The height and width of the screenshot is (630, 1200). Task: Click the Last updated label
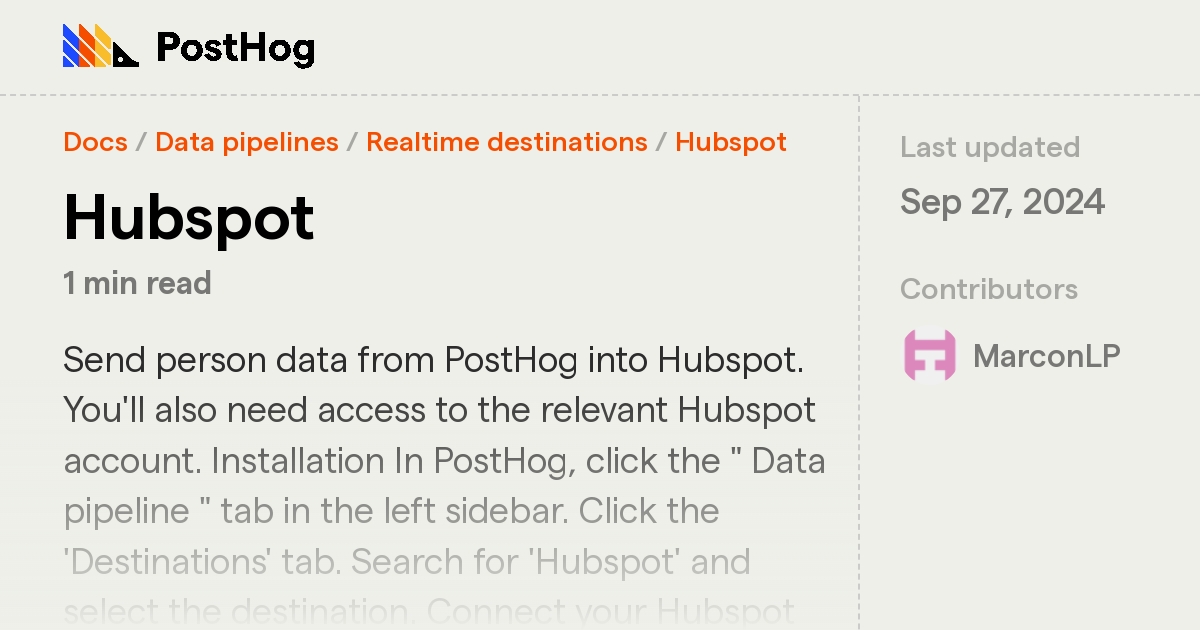point(990,147)
